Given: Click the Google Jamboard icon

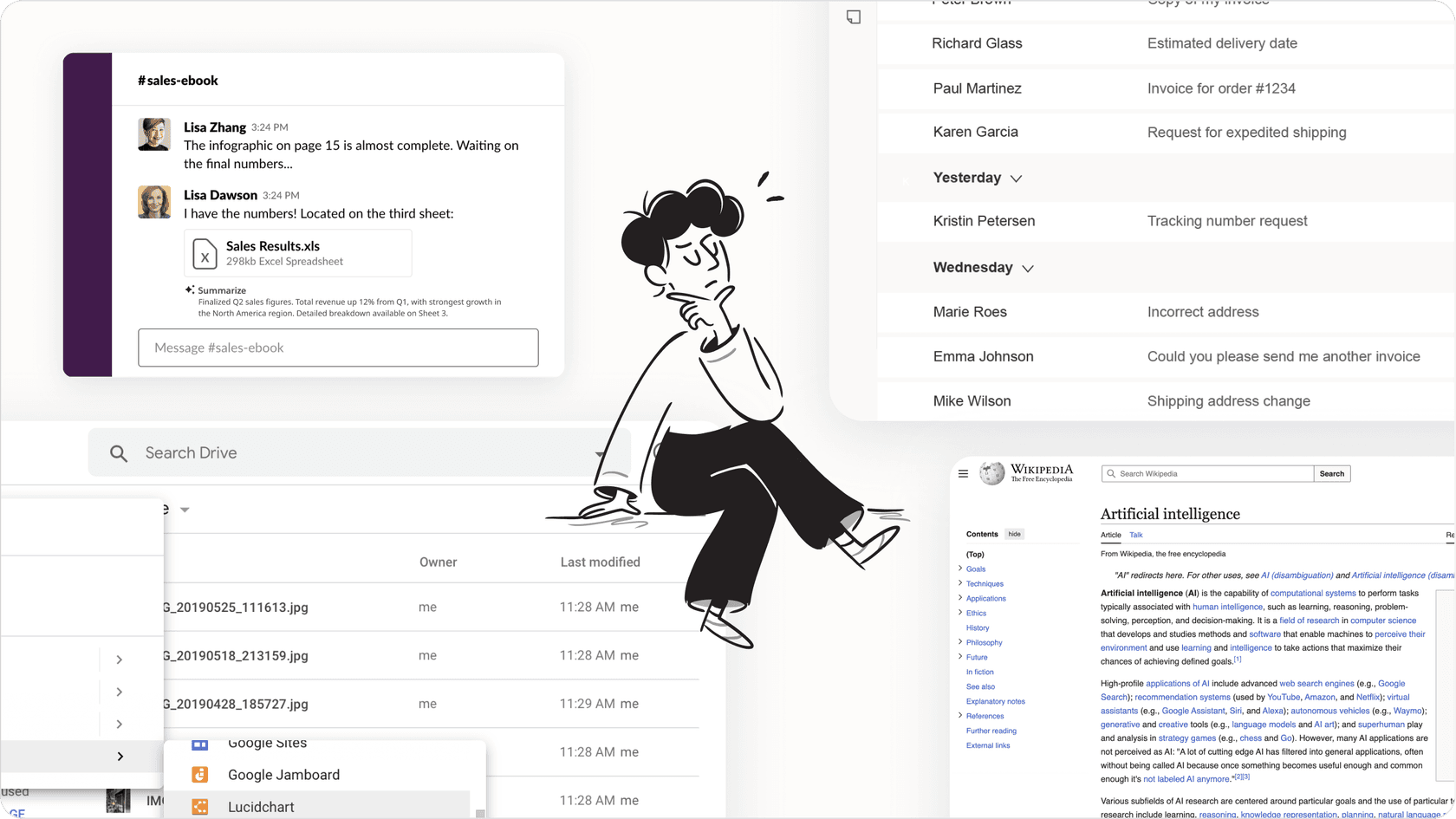Looking at the screenshot, I should (200, 775).
